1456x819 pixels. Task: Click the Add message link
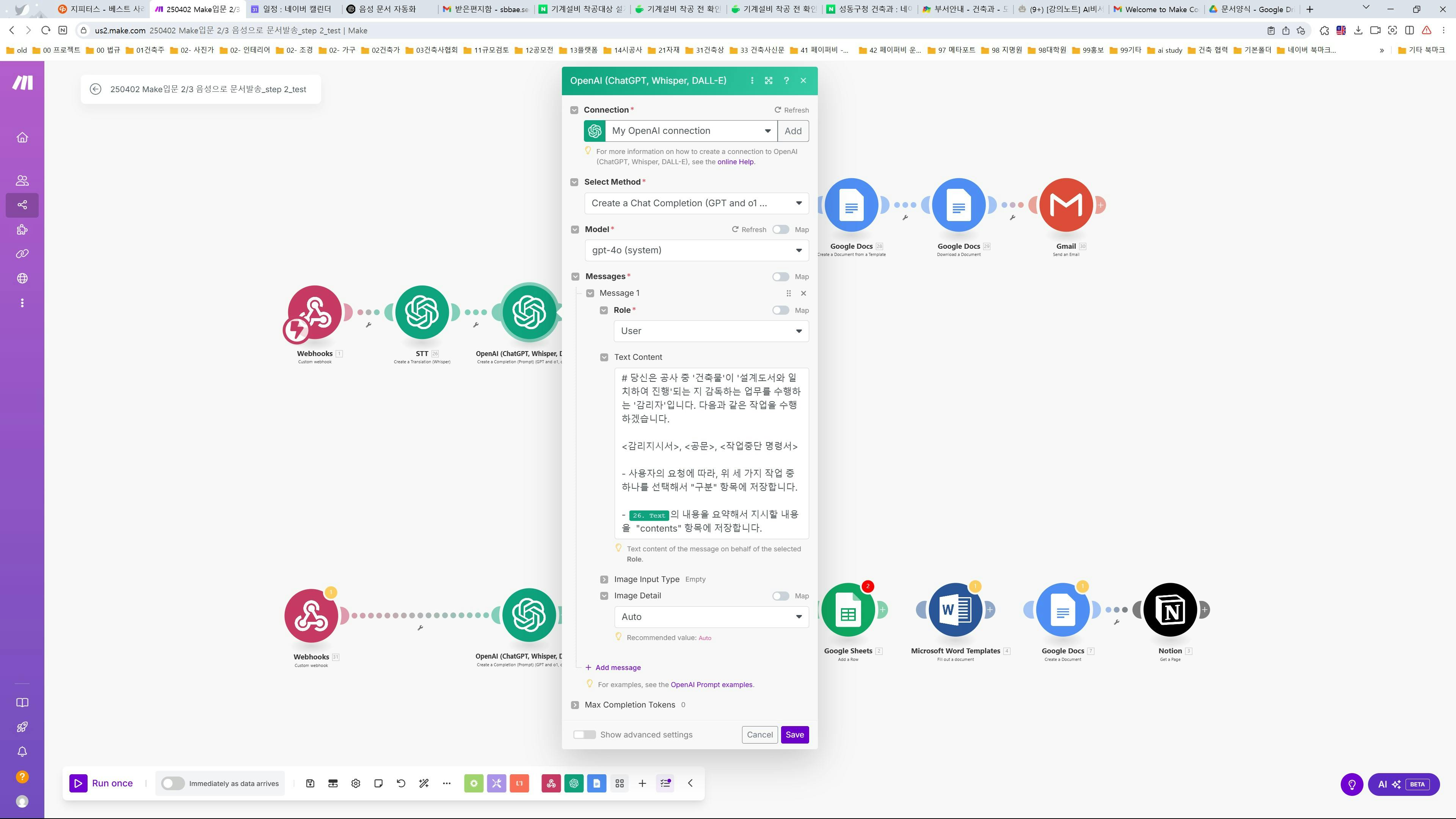point(617,667)
